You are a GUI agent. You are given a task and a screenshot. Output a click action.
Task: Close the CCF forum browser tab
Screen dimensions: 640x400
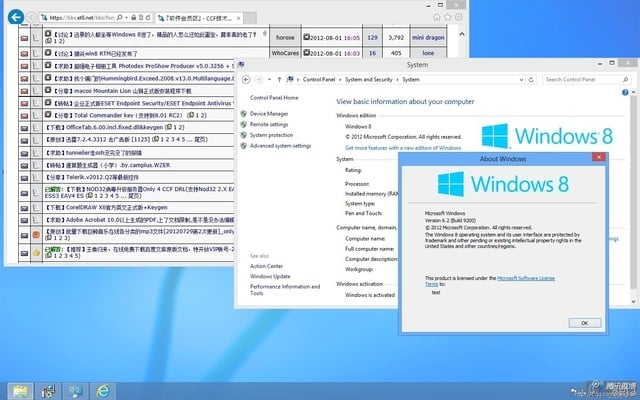tap(239, 18)
